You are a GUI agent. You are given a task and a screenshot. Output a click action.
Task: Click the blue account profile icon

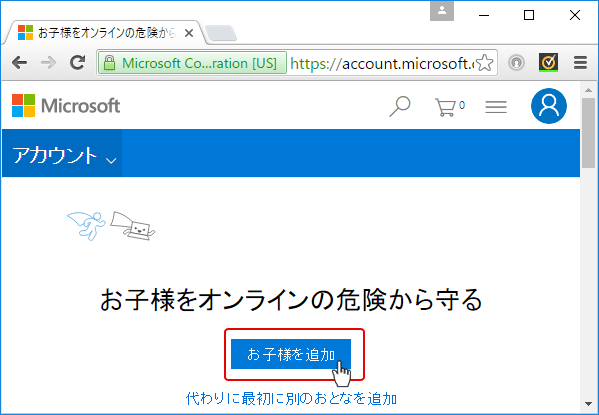549,106
